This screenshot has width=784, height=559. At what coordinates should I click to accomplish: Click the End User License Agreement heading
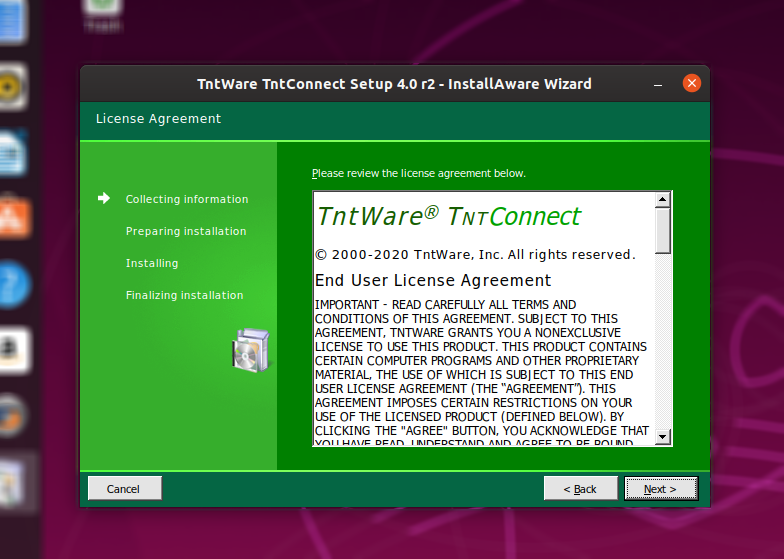[433, 280]
